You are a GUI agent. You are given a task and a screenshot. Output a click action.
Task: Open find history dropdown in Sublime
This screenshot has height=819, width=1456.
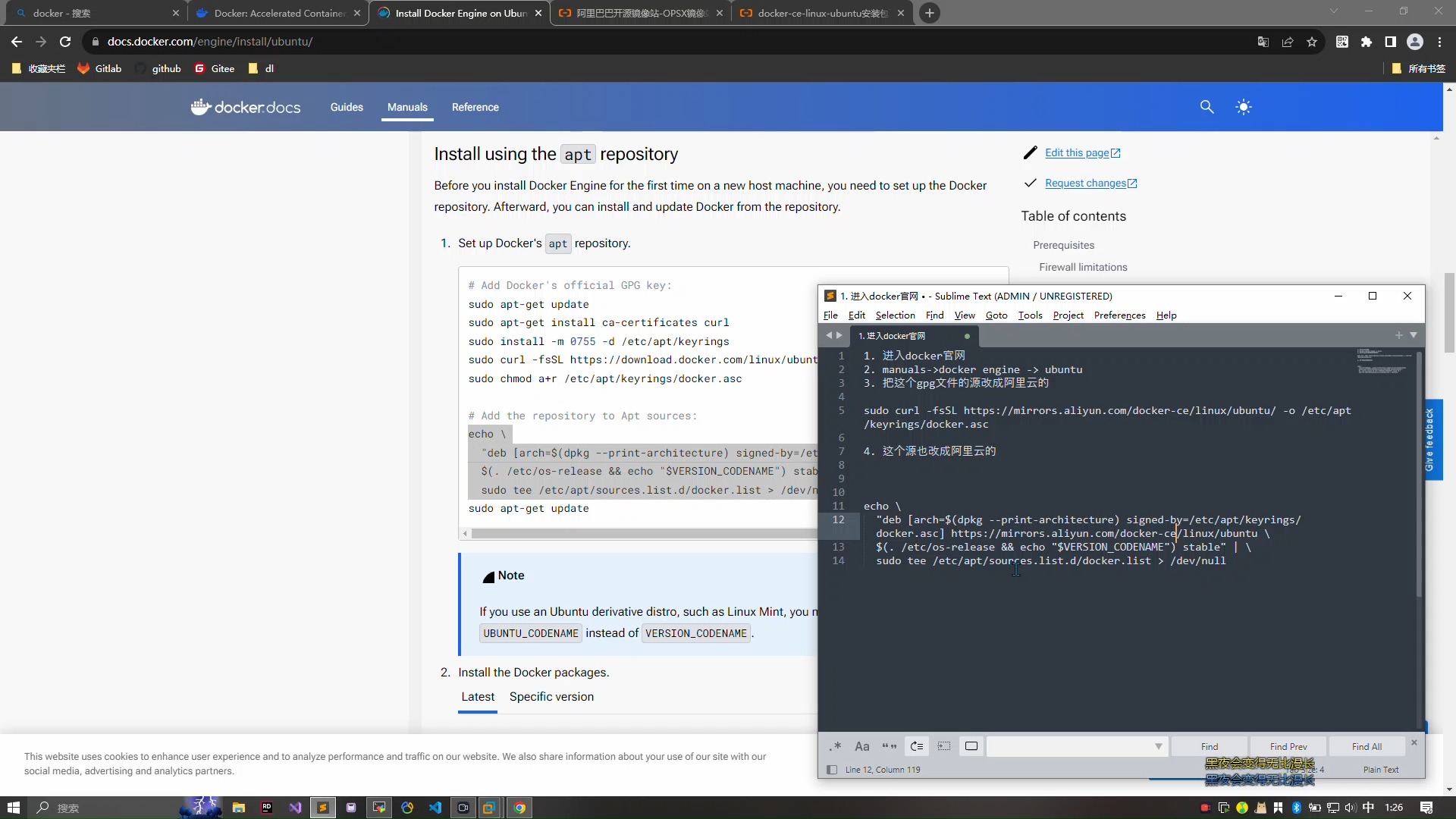1158,746
